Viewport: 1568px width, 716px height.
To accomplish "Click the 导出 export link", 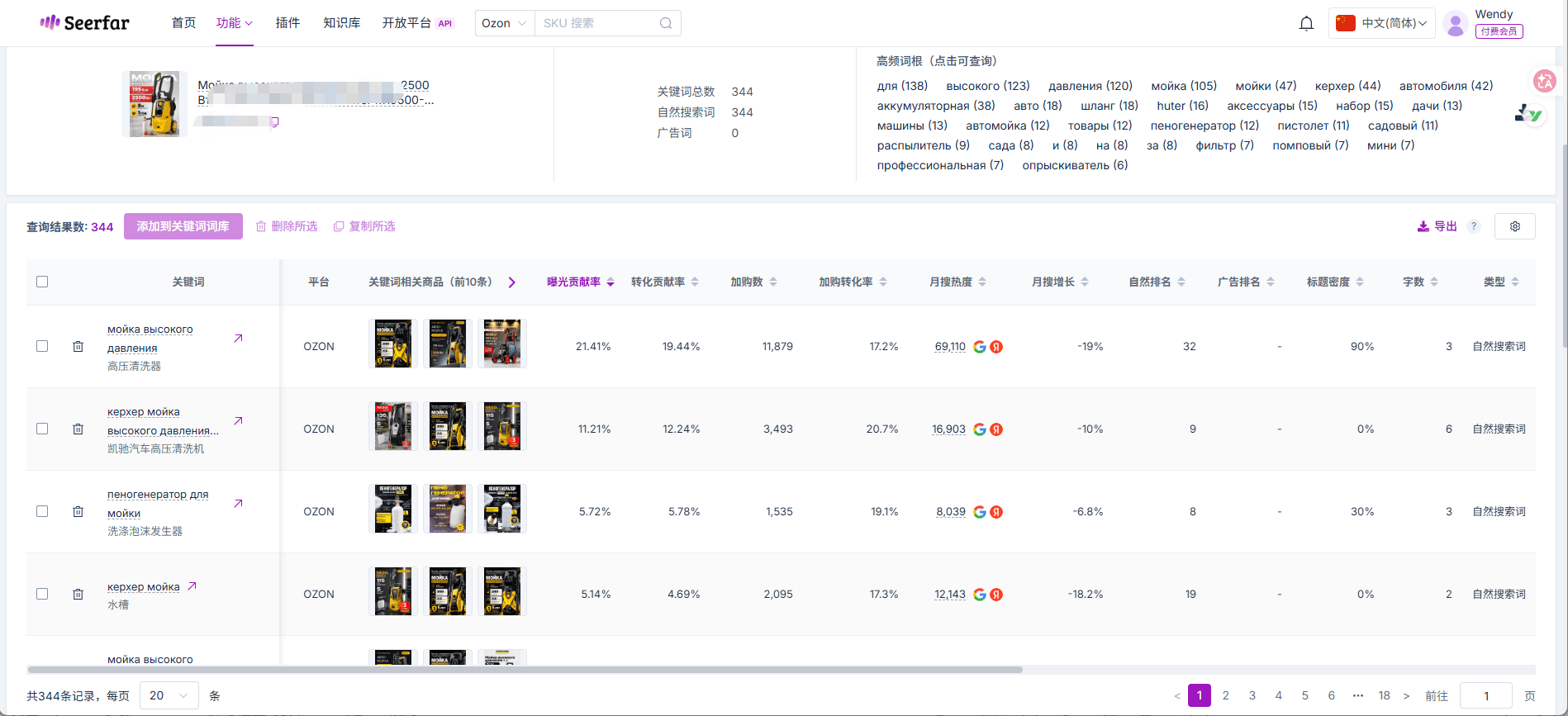I will [1437, 226].
